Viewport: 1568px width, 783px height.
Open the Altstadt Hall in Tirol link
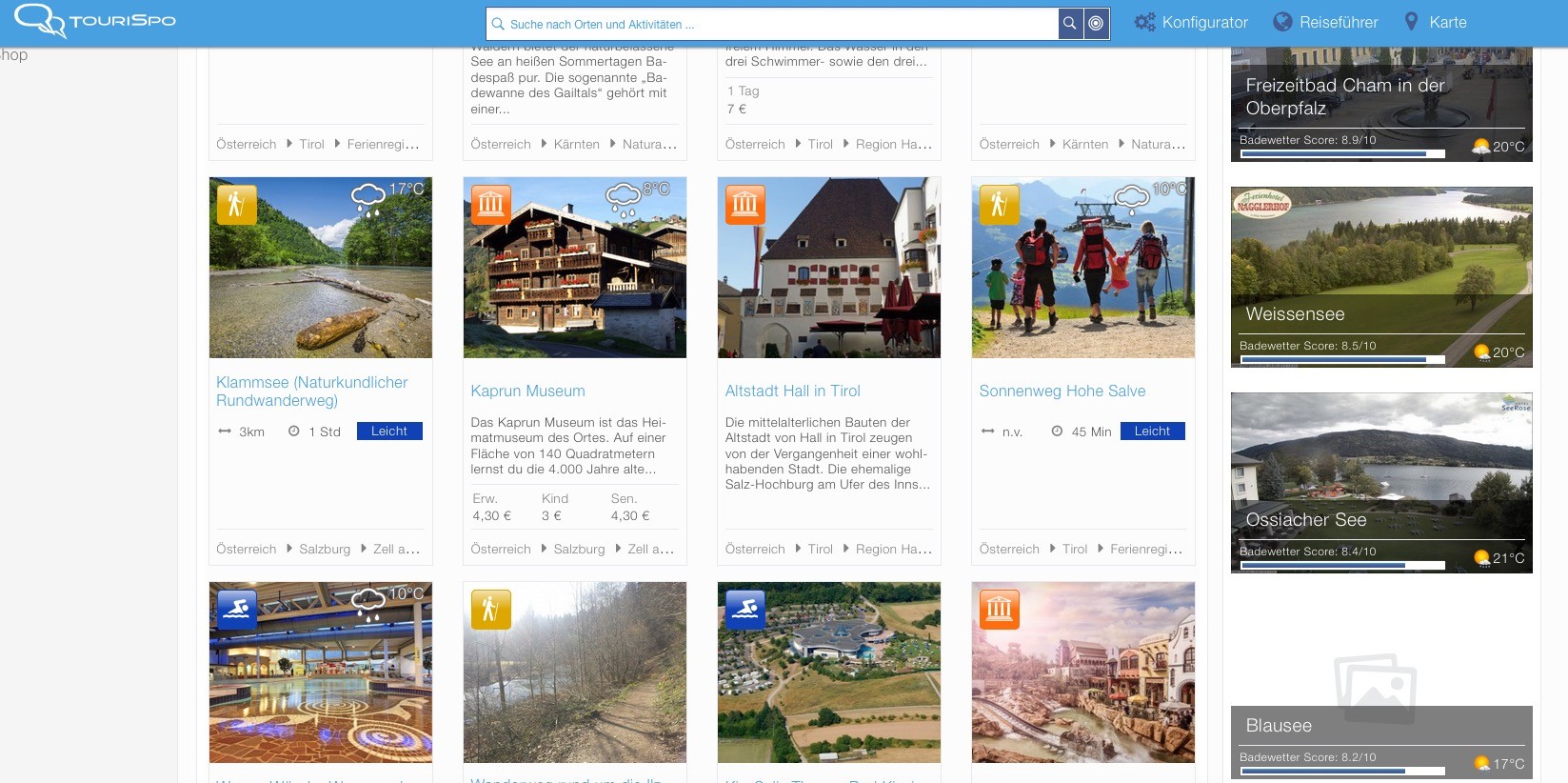pos(792,391)
